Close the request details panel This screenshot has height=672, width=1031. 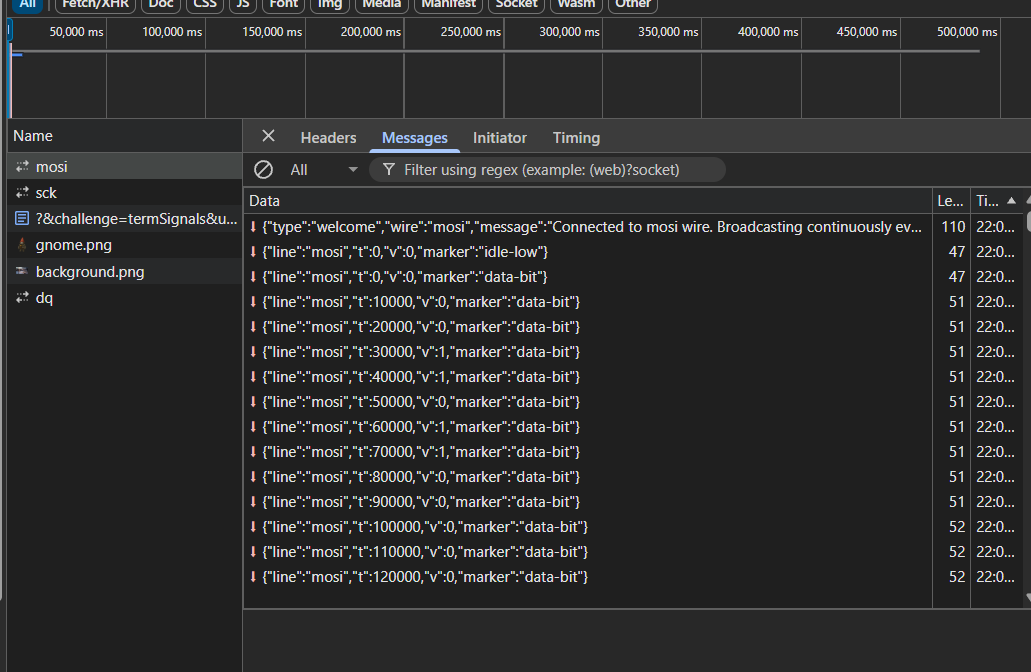tap(268, 136)
